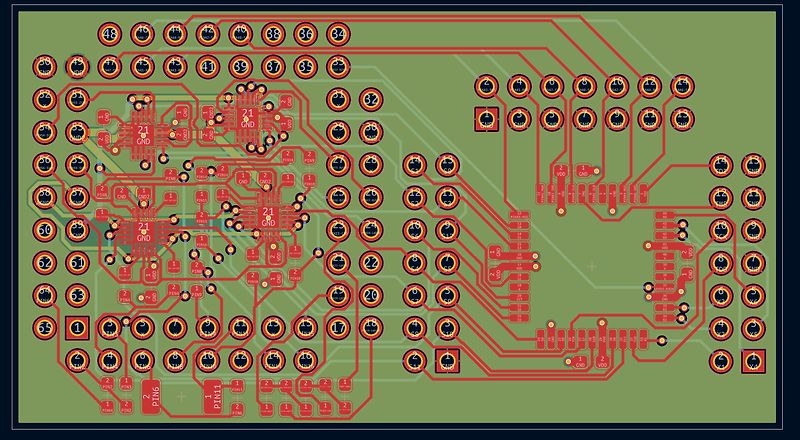Select through-hole pad 62
The width and height of the screenshot is (800, 440).
tap(44, 263)
